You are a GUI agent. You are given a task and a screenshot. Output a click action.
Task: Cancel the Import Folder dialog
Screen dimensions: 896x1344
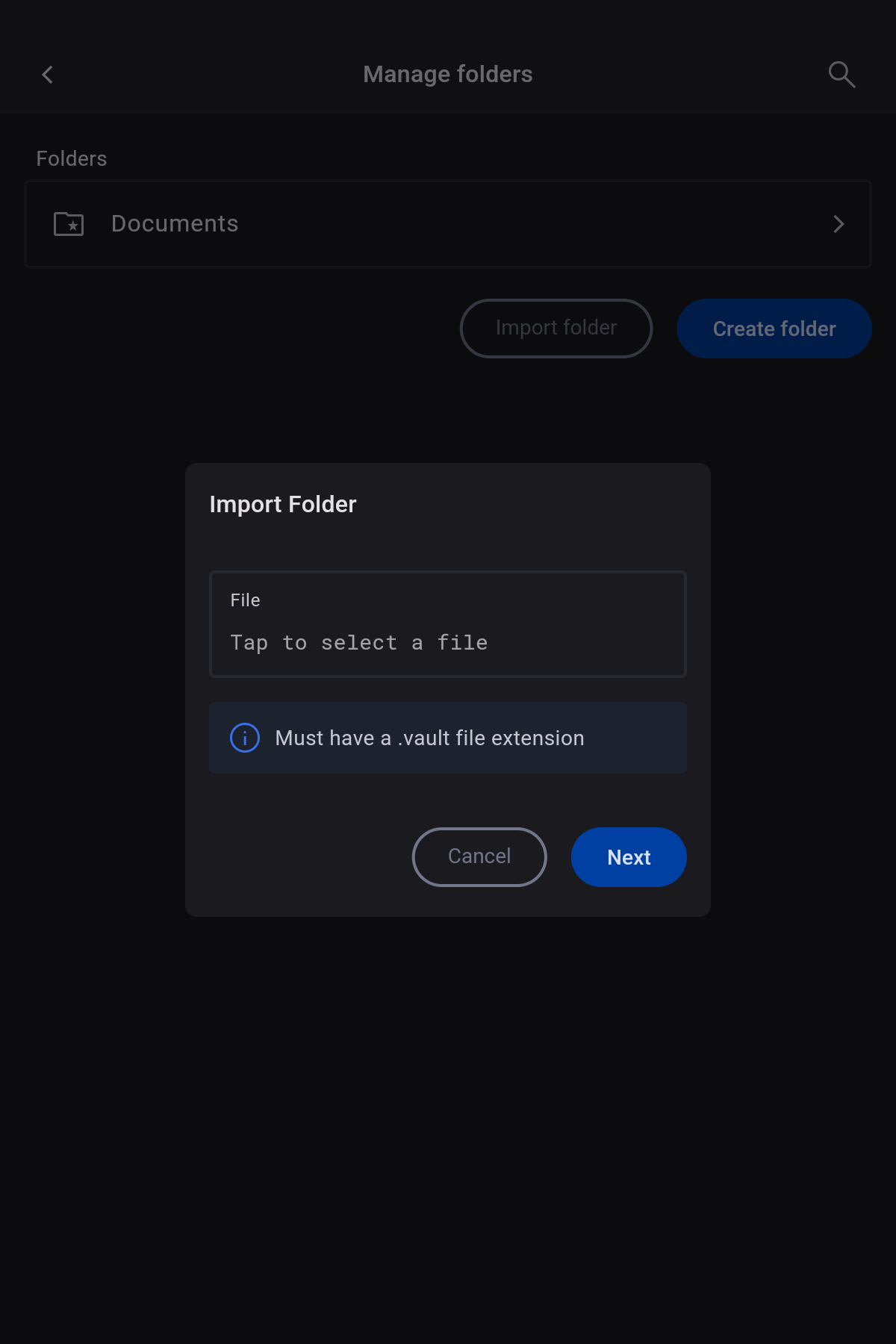point(479,856)
